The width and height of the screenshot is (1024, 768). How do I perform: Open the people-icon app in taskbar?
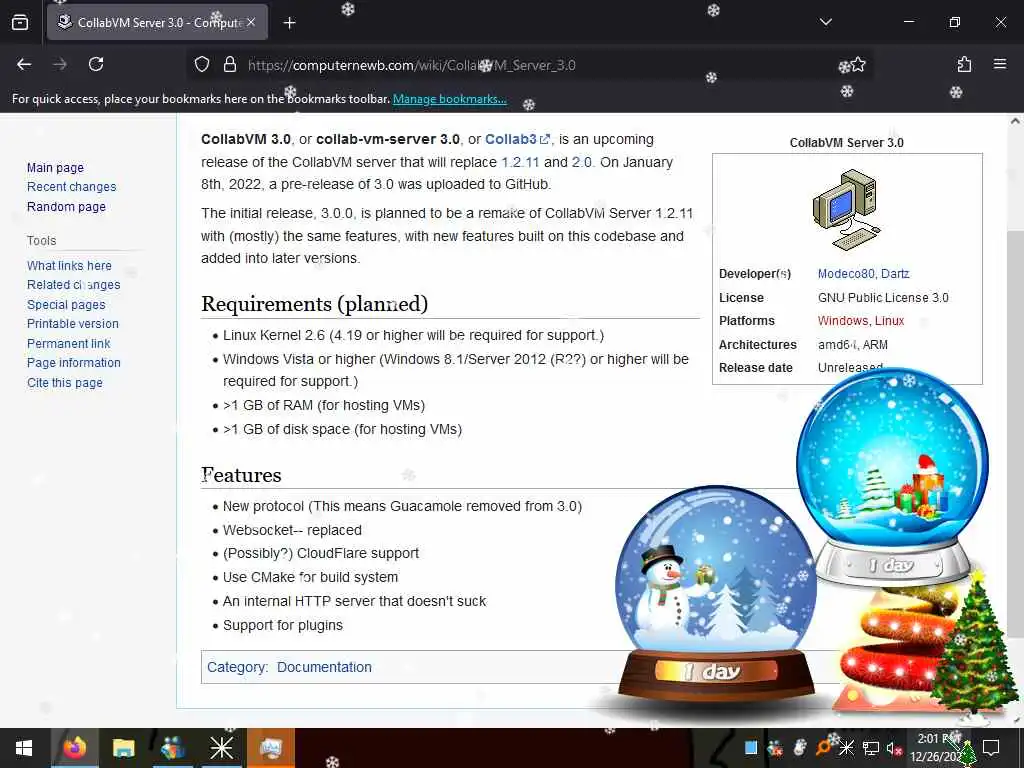click(x=172, y=748)
